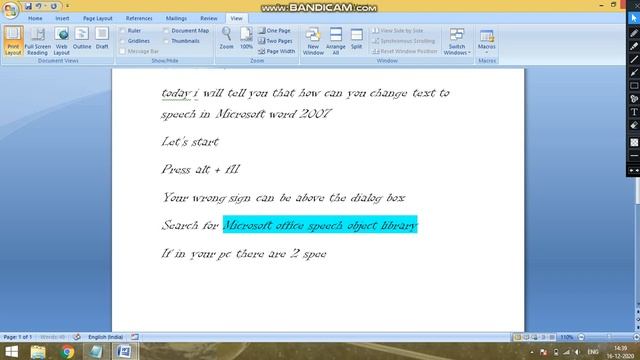The height and width of the screenshot is (360, 640).
Task: Open File Explorer from the taskbar
Action: pos(38,351)
